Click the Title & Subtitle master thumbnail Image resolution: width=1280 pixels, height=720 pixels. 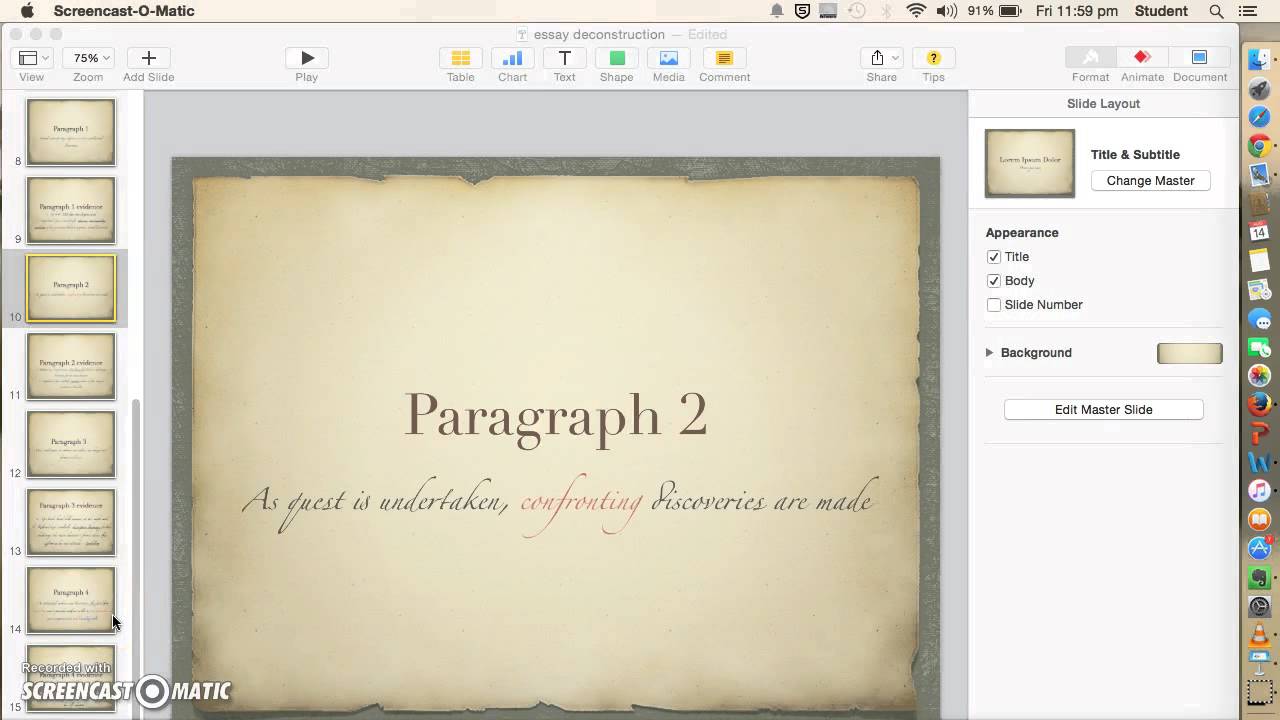click(1030, 163)
